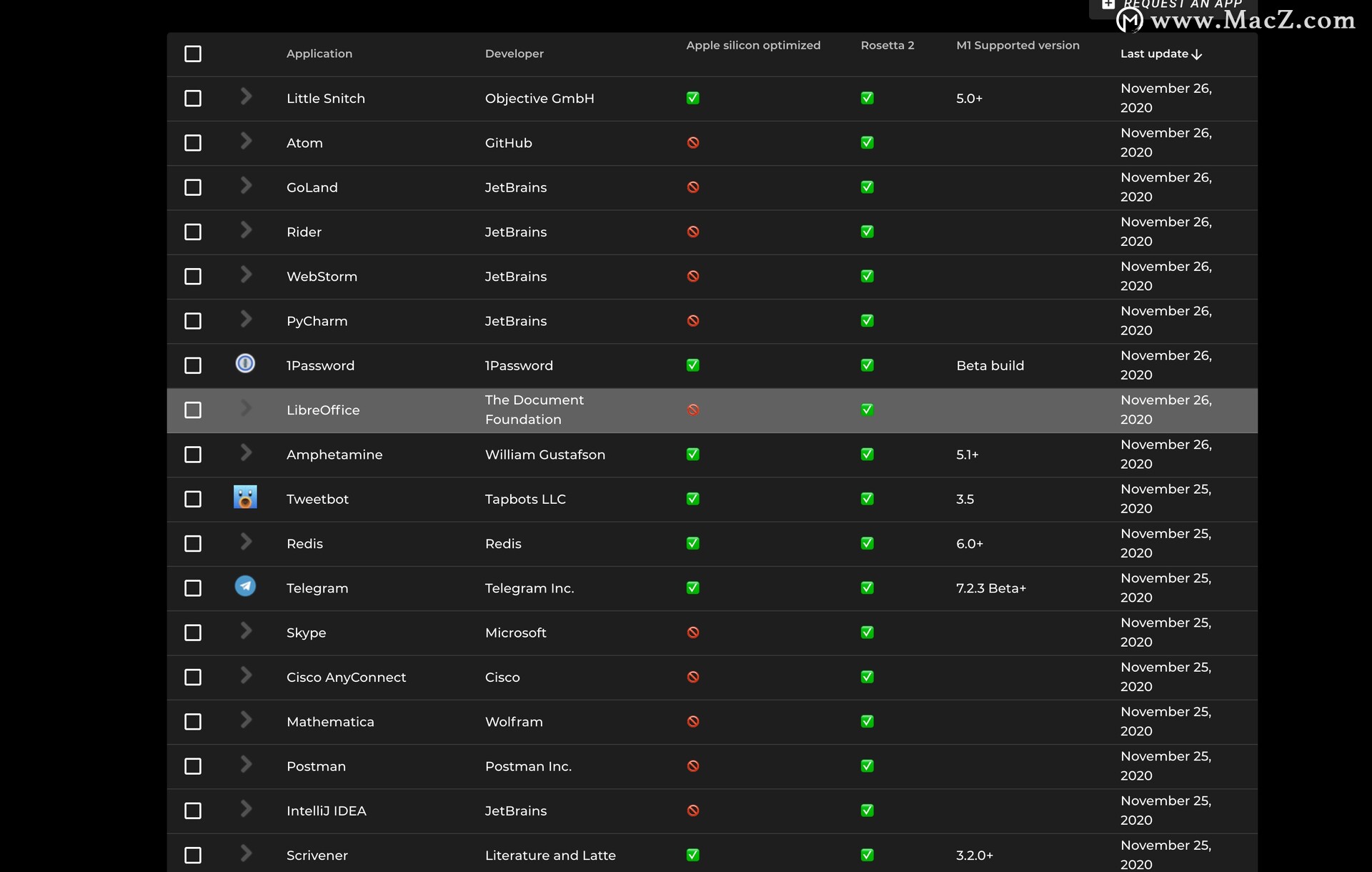1372x872 pixels.
Task: Check the Atom row checkbox
Action: tap(193, 143)
